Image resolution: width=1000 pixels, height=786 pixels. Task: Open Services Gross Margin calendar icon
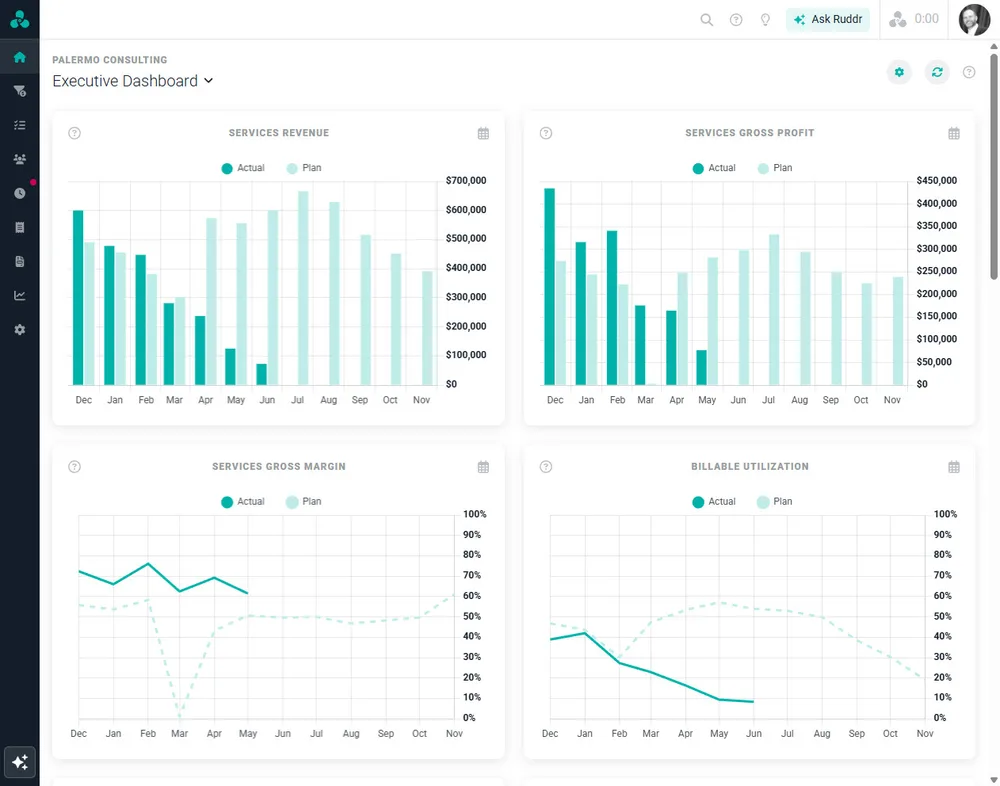coord(483,467)
